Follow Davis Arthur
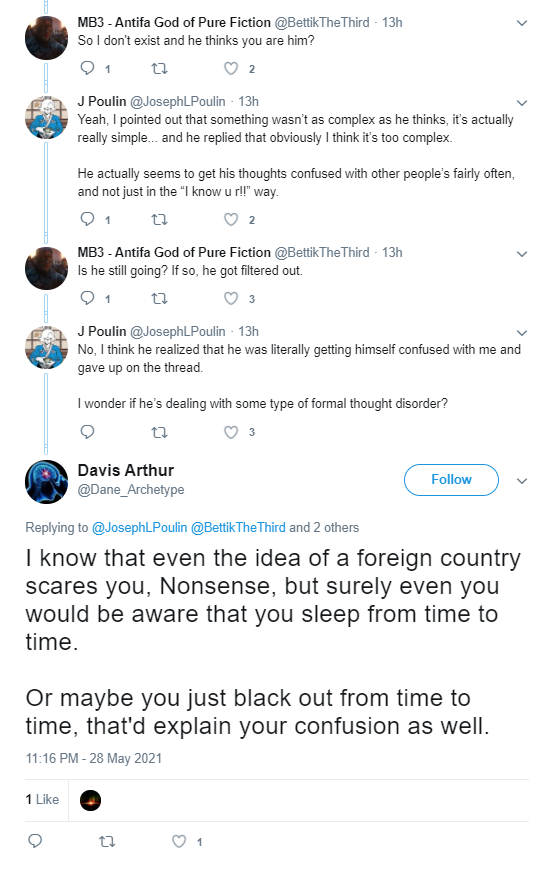 [x=451, y=480]
